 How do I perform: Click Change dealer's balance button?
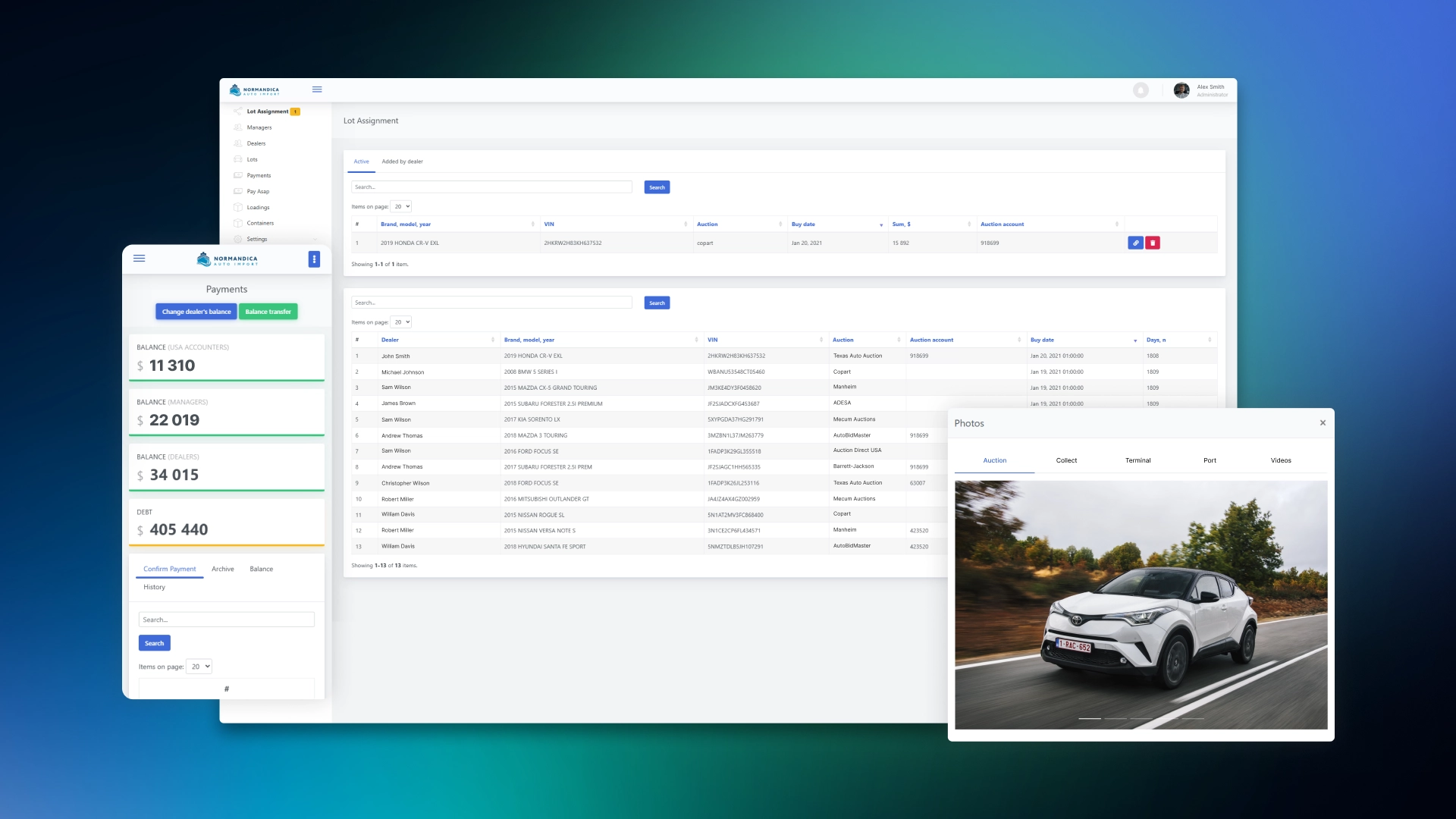(196, 312)
